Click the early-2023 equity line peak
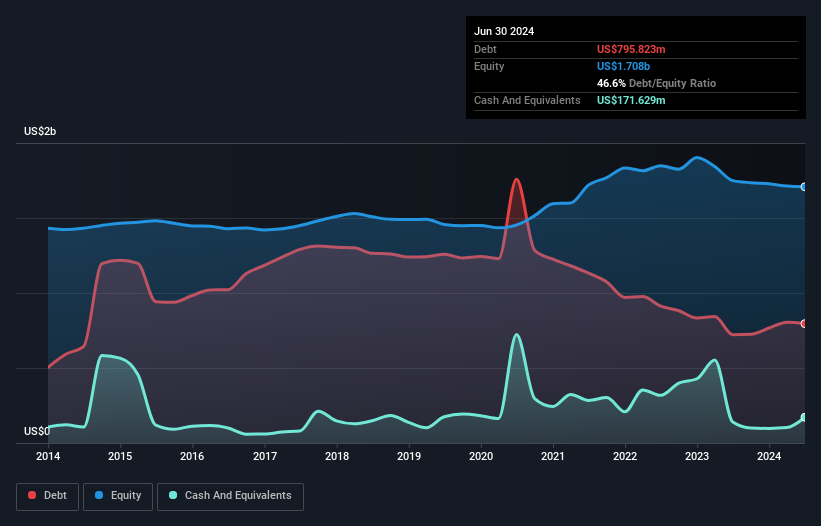Viewport: 821px width, 526px height. (x=696, y=158)
